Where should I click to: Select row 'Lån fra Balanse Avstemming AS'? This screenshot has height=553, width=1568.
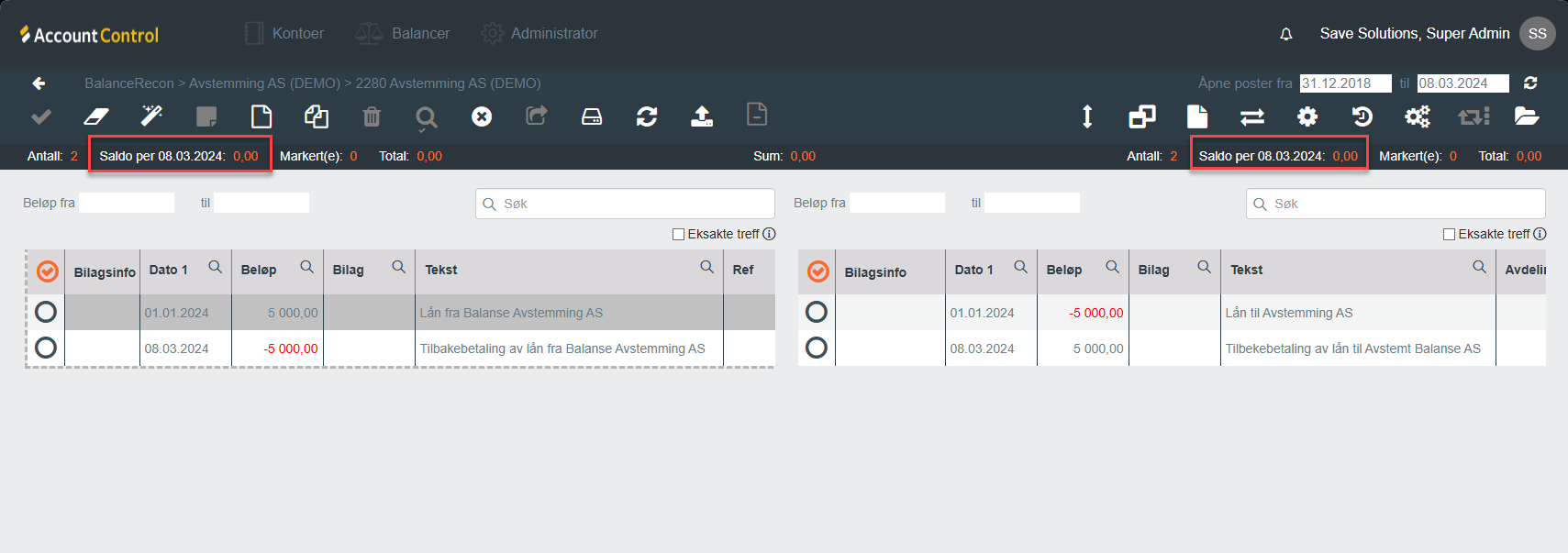46,313
